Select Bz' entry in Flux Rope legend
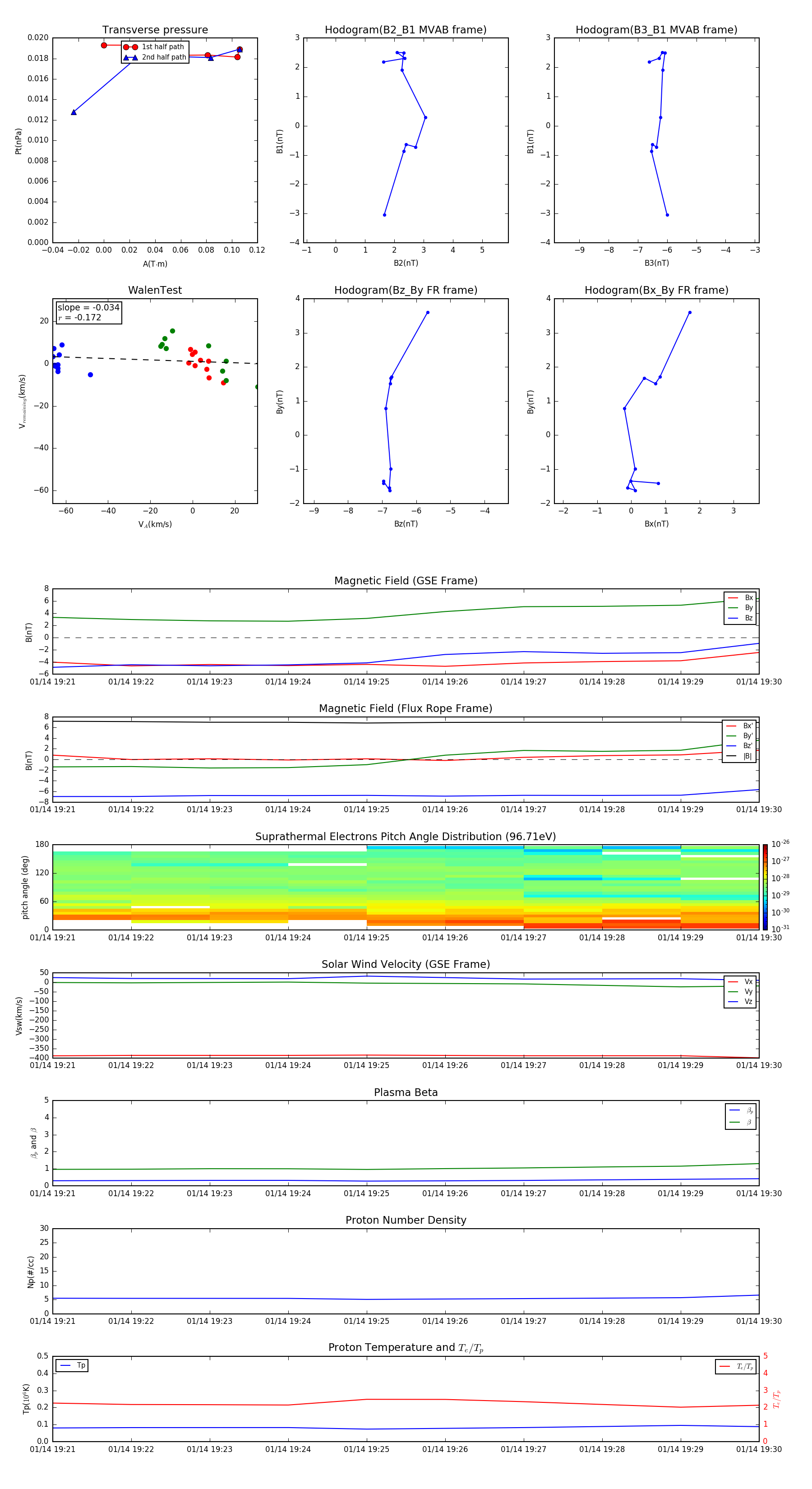The image size is (812, 1489). point(740,746)
